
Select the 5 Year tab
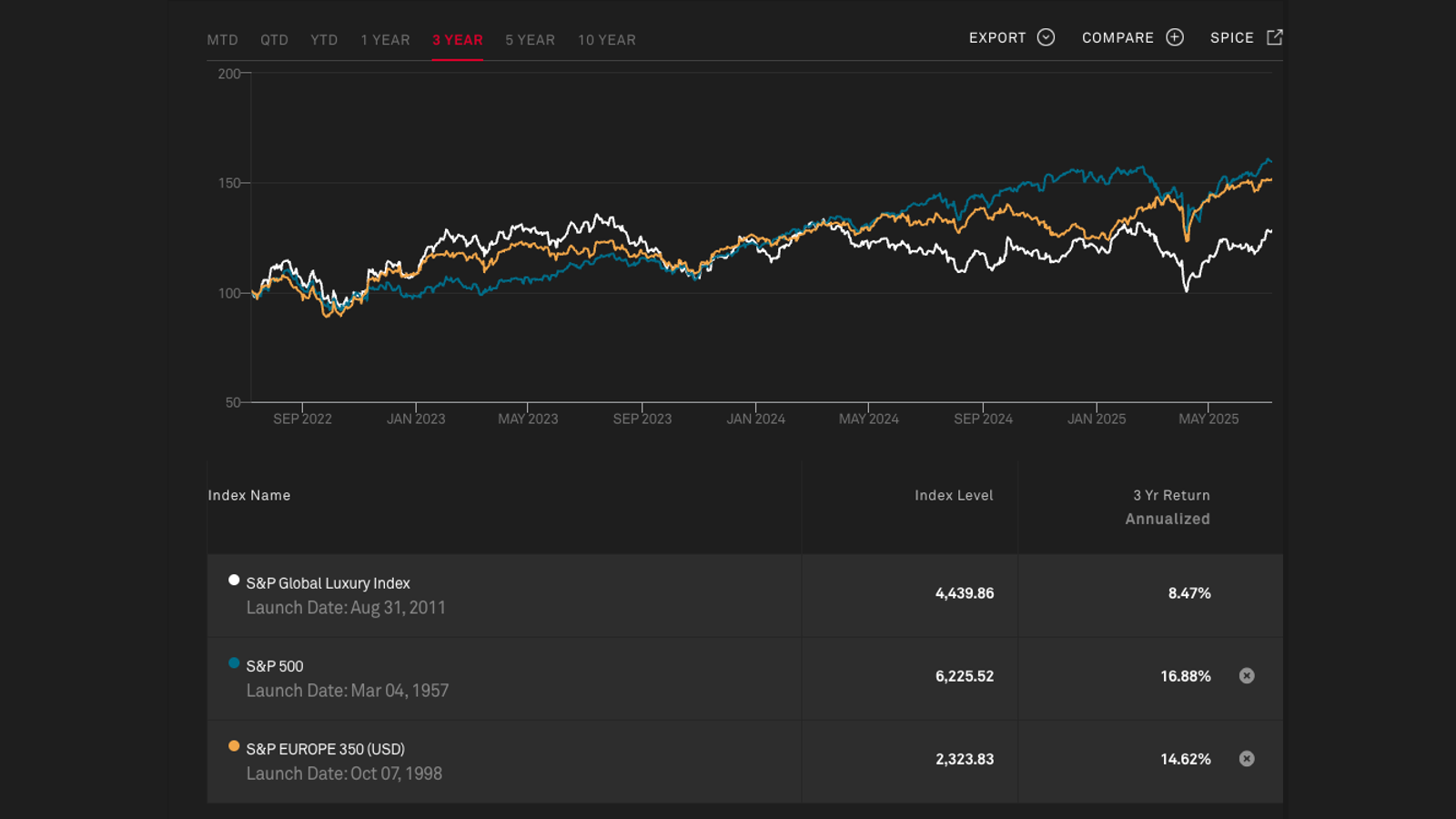pyautogui.click(x=530, y=40)
